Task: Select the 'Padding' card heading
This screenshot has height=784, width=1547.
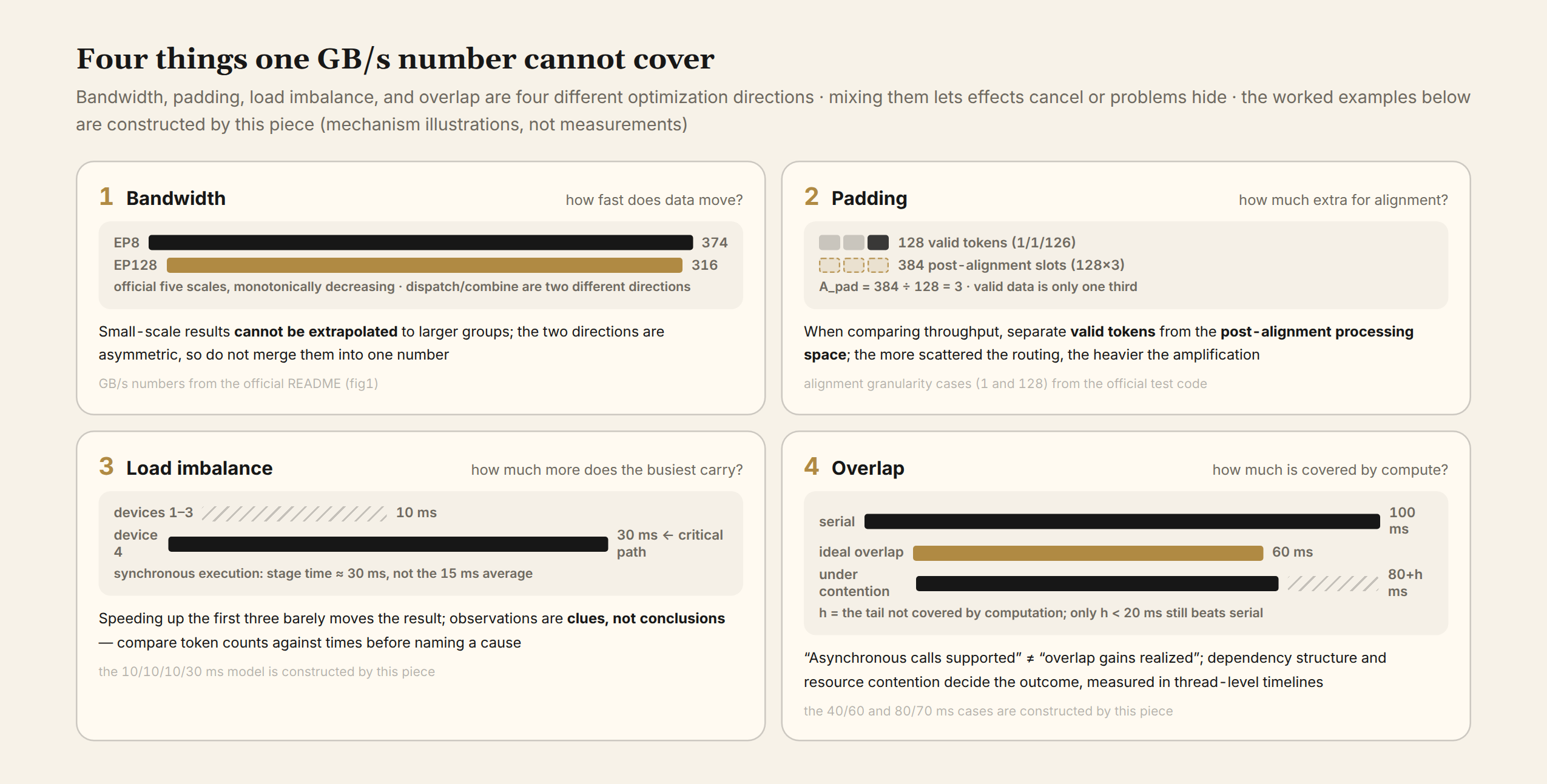Action: point(869,198)
